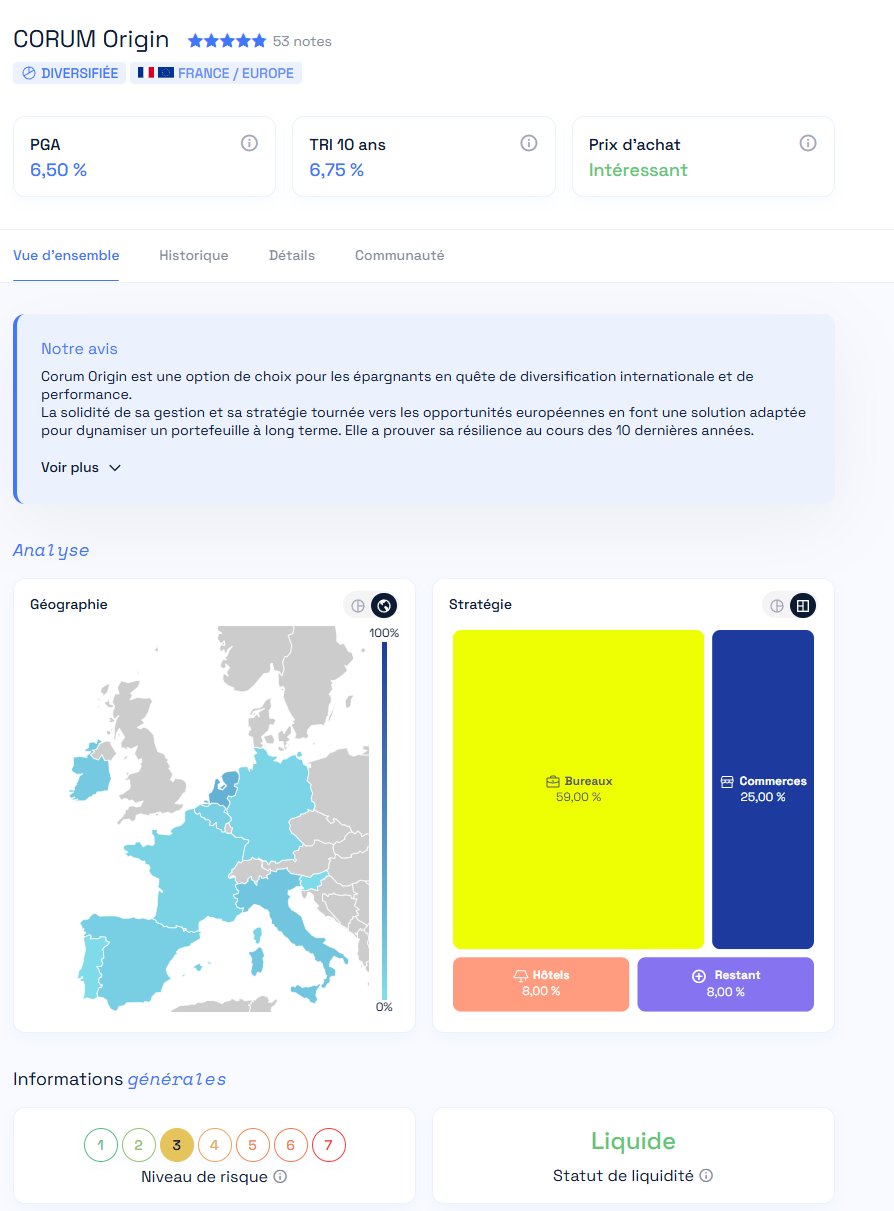Click the PGA 6,50 % value

(x=58, y=170)
